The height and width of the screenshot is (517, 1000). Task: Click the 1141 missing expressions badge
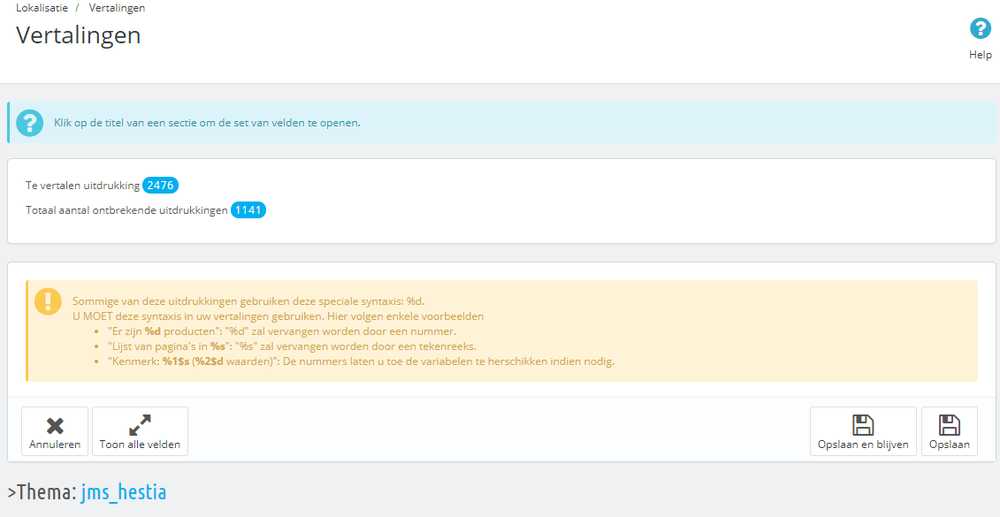(x=248, y=210)
